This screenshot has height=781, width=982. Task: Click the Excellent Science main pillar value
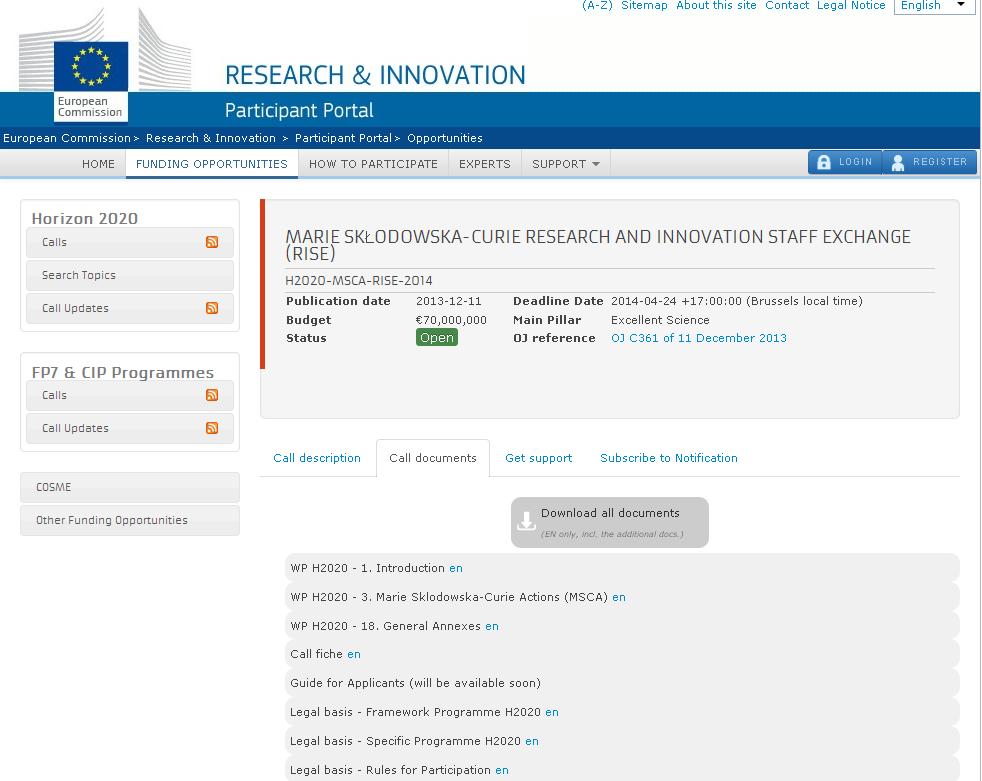(660, 320)
